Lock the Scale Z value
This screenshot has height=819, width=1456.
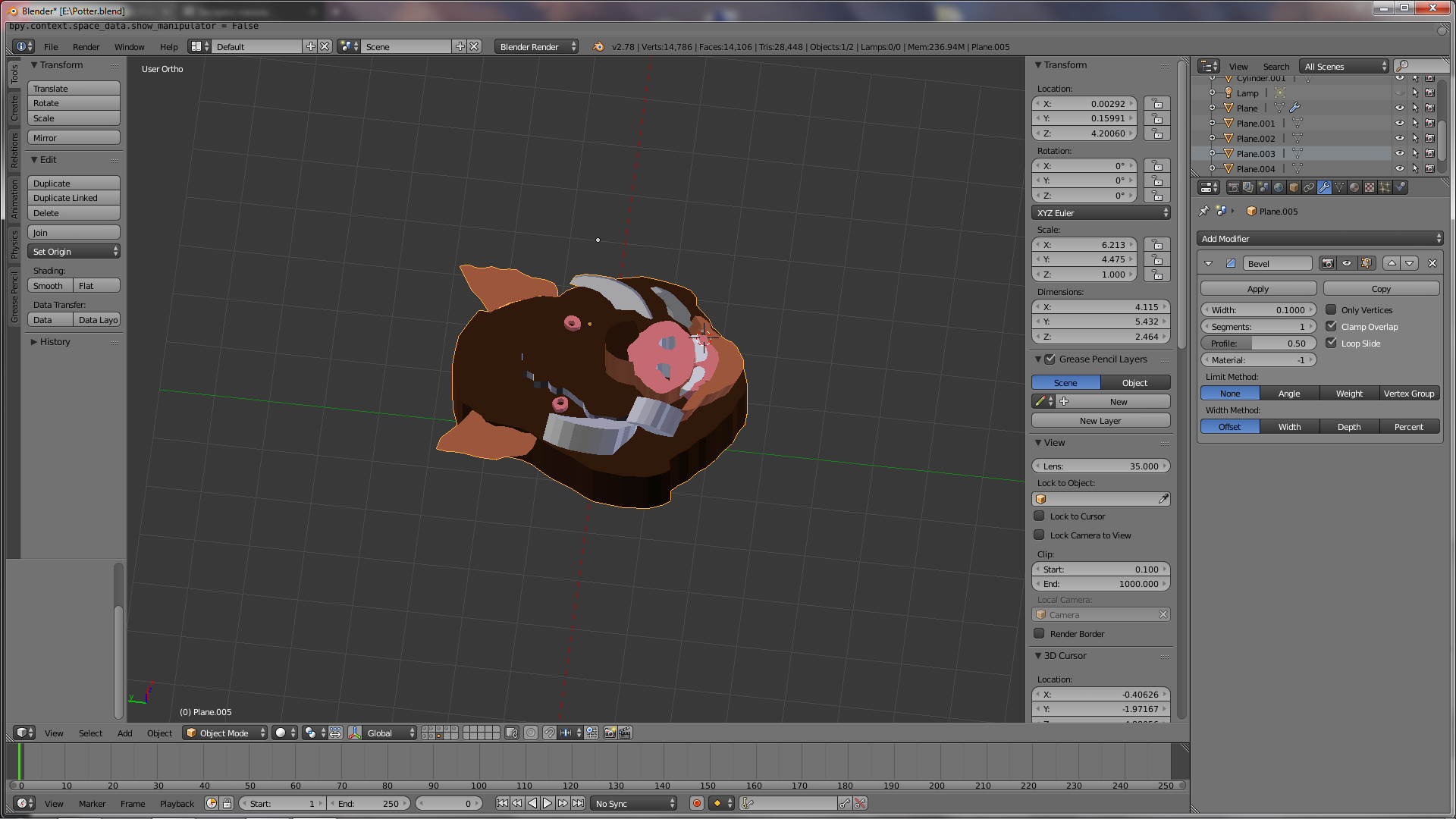1157,275
